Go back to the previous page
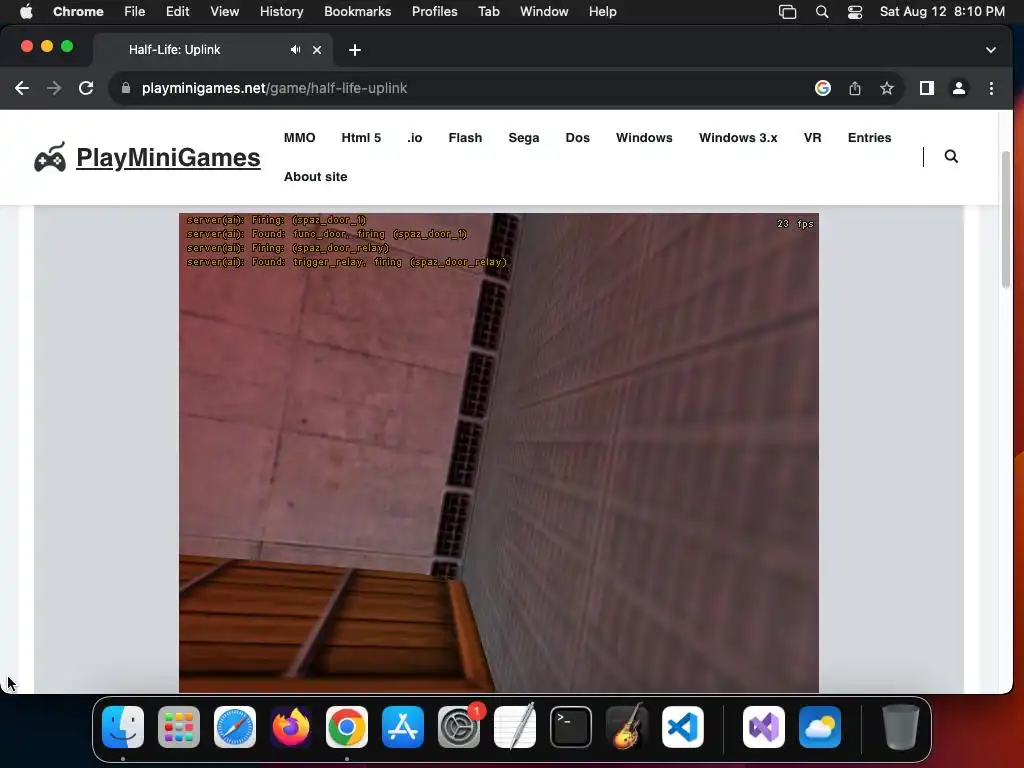This screenshot has height=768, width=1024. pos(22,88)
